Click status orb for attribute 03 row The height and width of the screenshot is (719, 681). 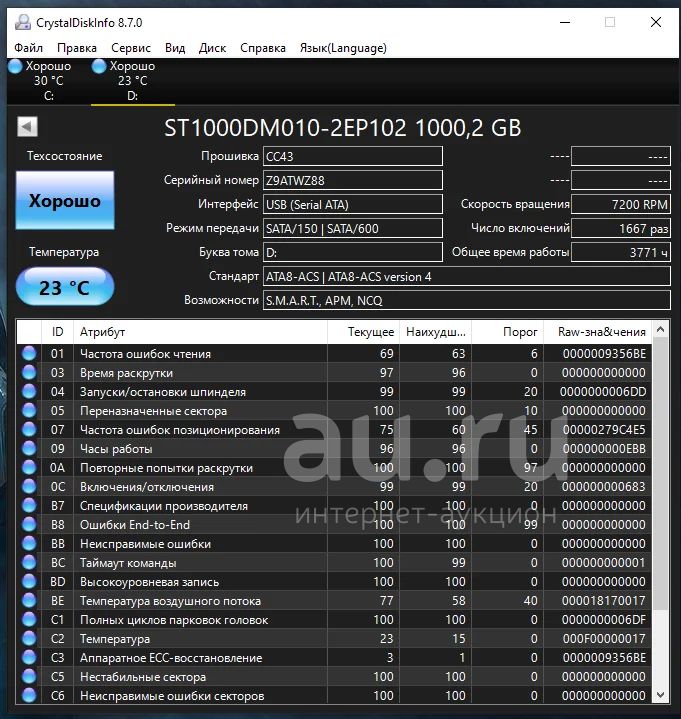[29, 372]
